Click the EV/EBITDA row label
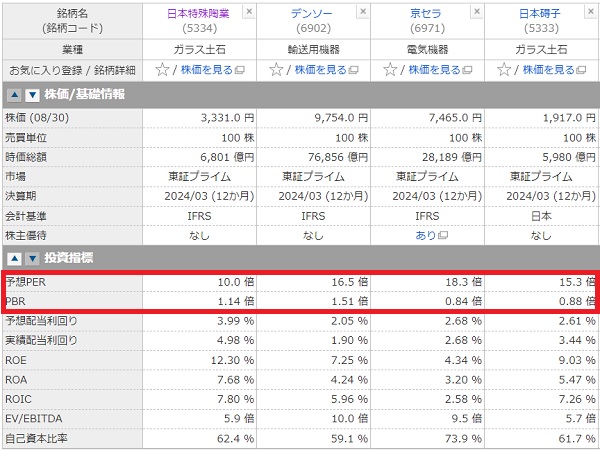600x450 pixels. (34, 419)
